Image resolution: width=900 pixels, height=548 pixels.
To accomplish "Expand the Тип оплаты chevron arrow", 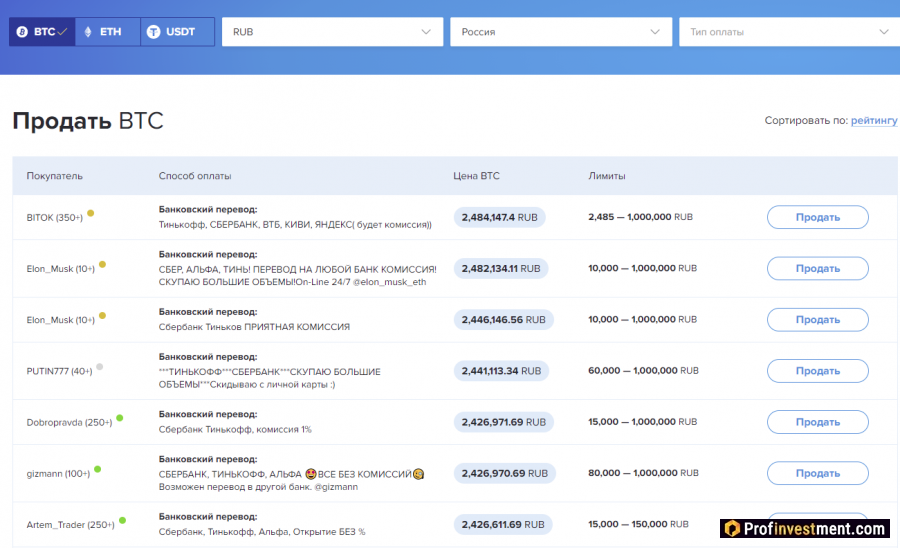I will (x=884, y=32).
